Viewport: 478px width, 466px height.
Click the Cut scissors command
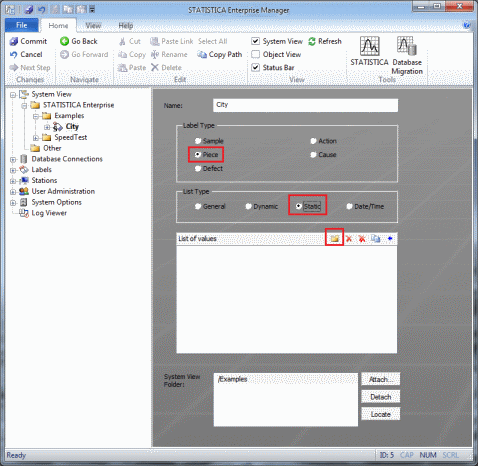[130, 41]
